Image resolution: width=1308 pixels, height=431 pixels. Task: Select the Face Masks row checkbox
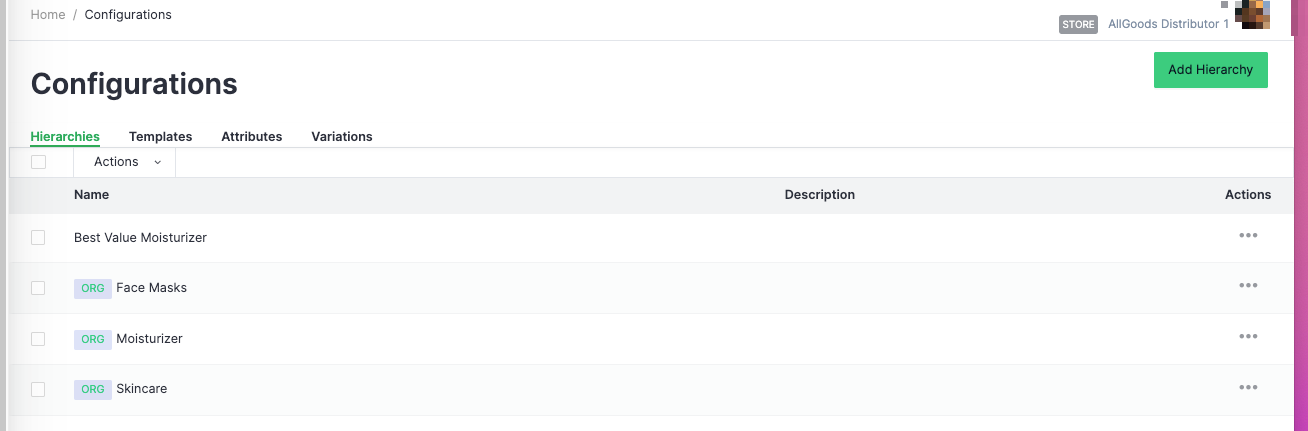pyautogui.click(x=38, y=288)
